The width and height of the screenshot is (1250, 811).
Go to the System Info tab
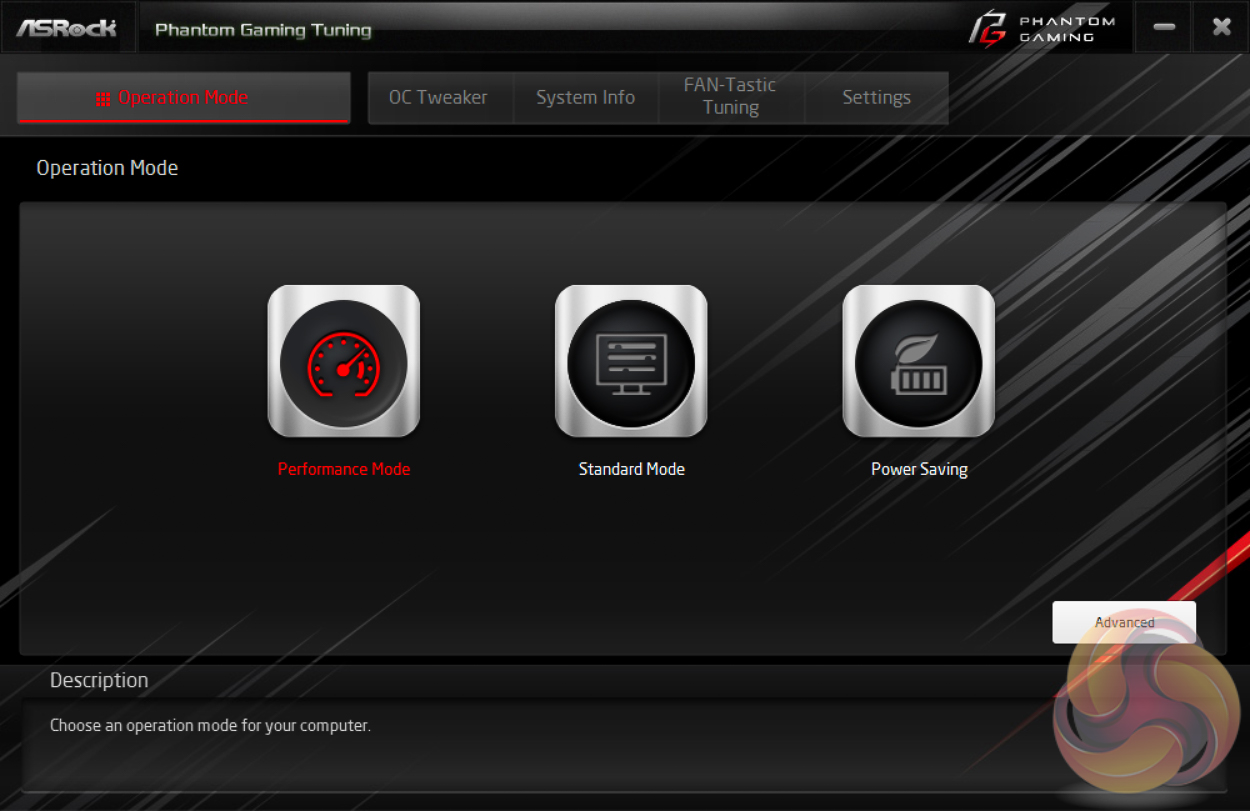point(586,98)
